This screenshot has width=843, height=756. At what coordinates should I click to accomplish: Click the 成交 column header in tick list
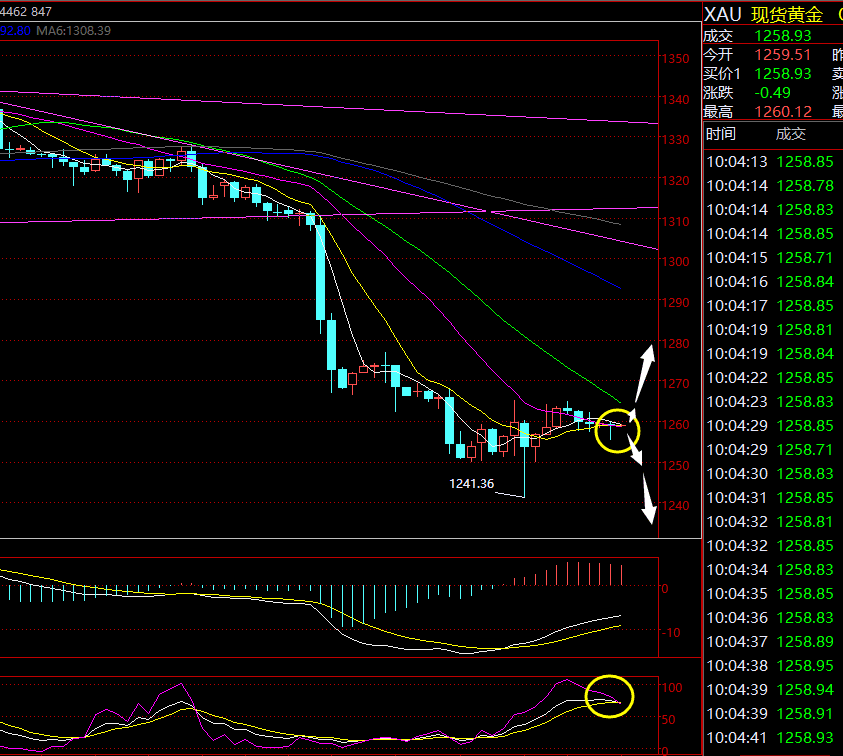click(790, 134)
